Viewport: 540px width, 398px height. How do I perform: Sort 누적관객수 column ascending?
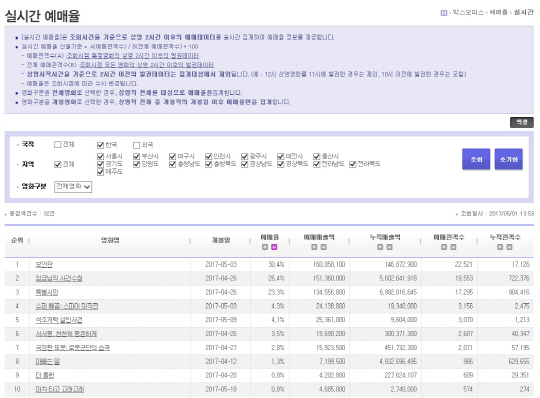(500, 247)
